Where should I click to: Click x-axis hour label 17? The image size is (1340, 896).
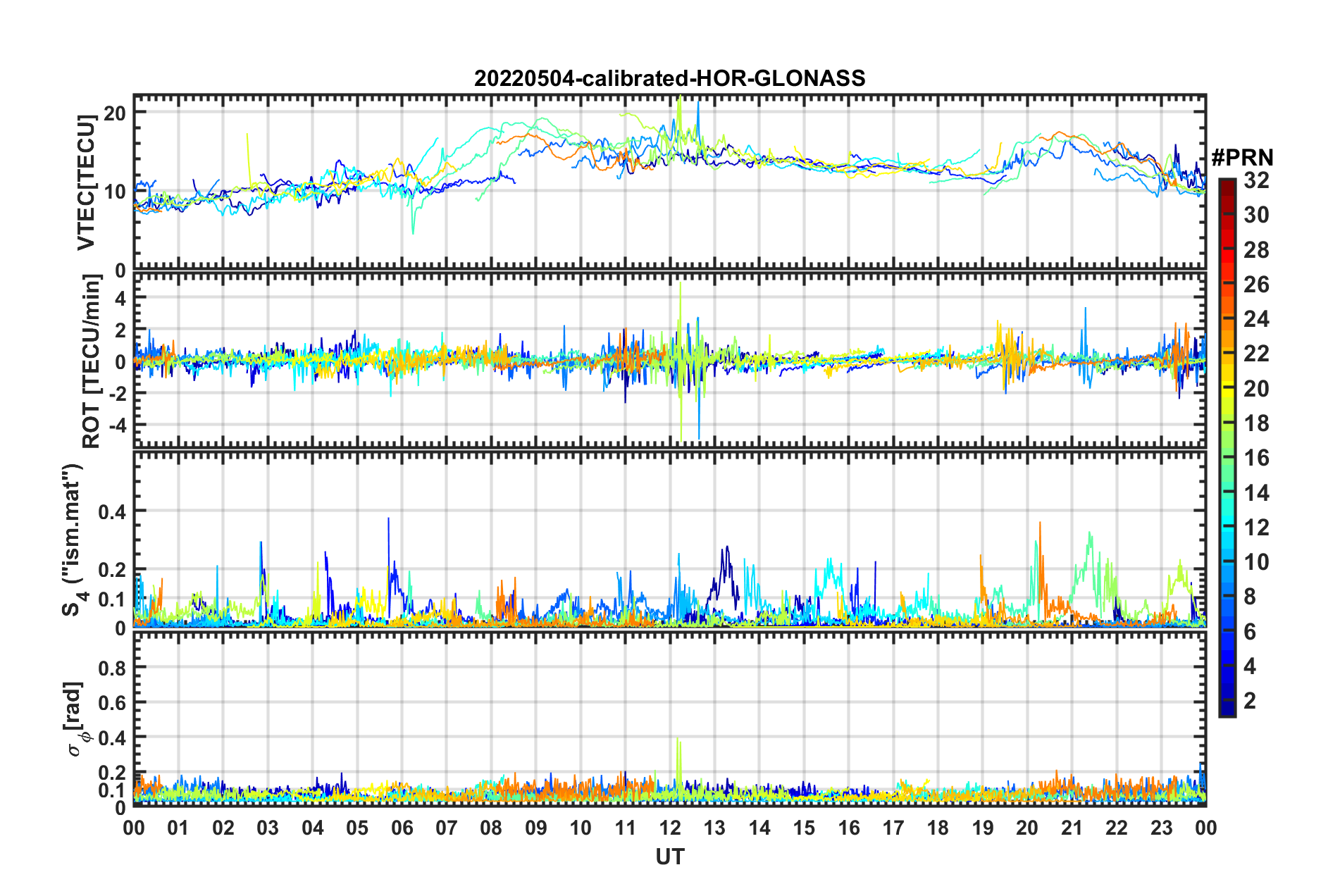click(893, 828)
